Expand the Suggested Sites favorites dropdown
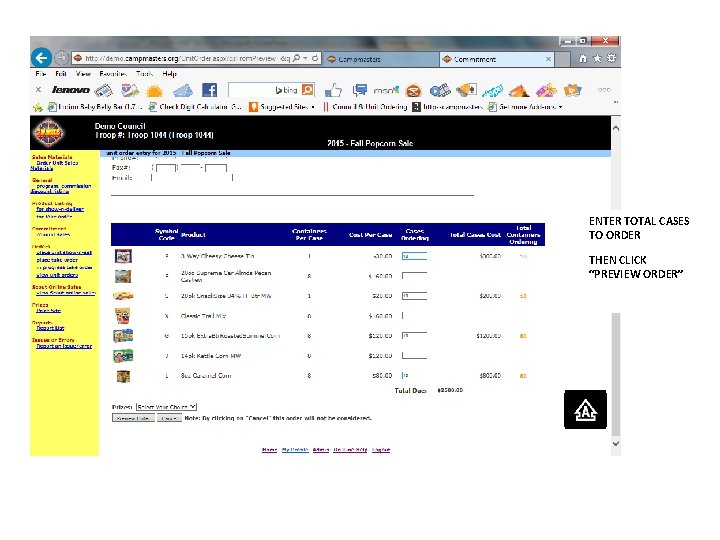This screenshot has height=540, width=720. pos(313,107)
